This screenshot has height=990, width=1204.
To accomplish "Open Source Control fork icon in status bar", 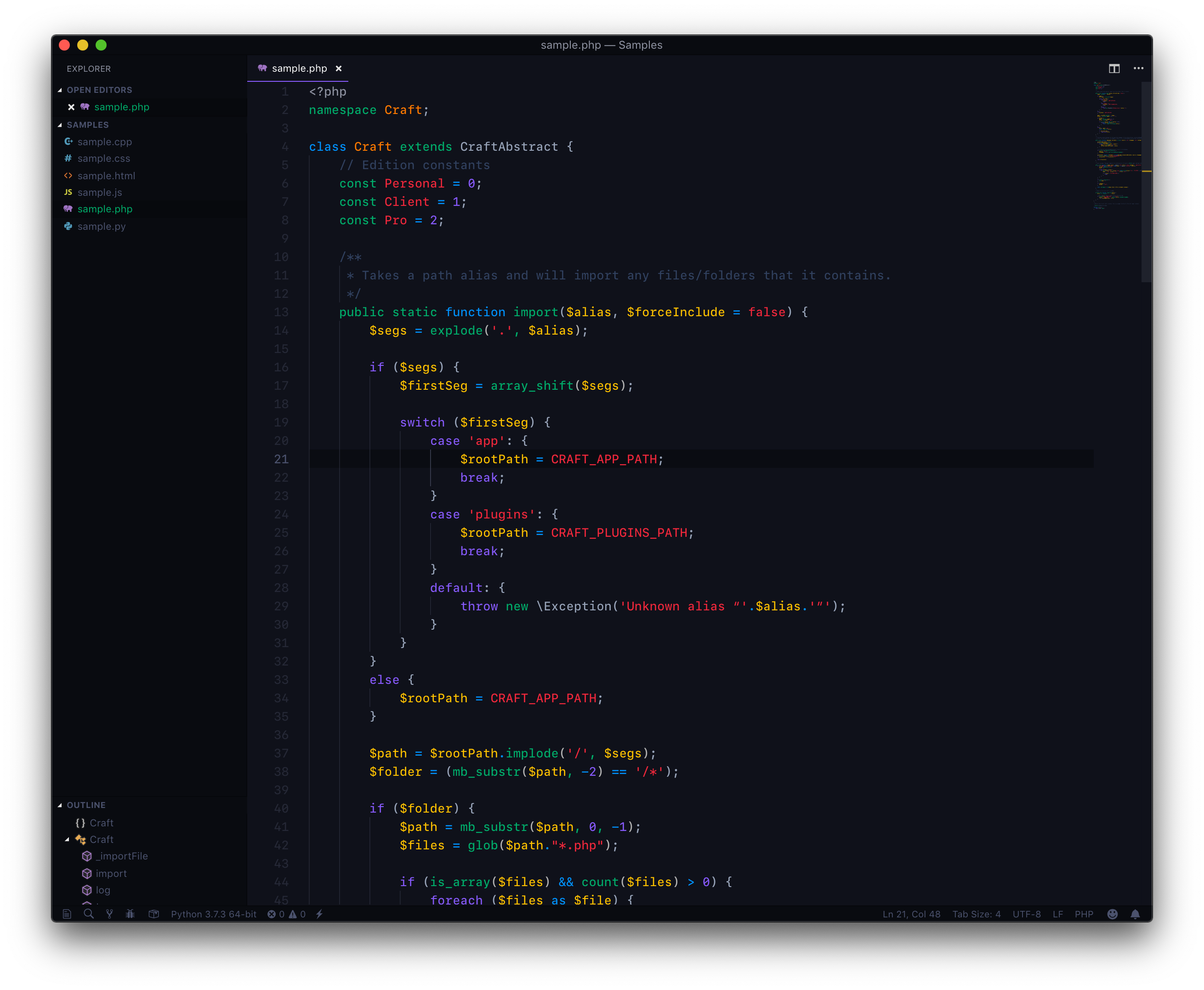I will [x=109, y=914].
